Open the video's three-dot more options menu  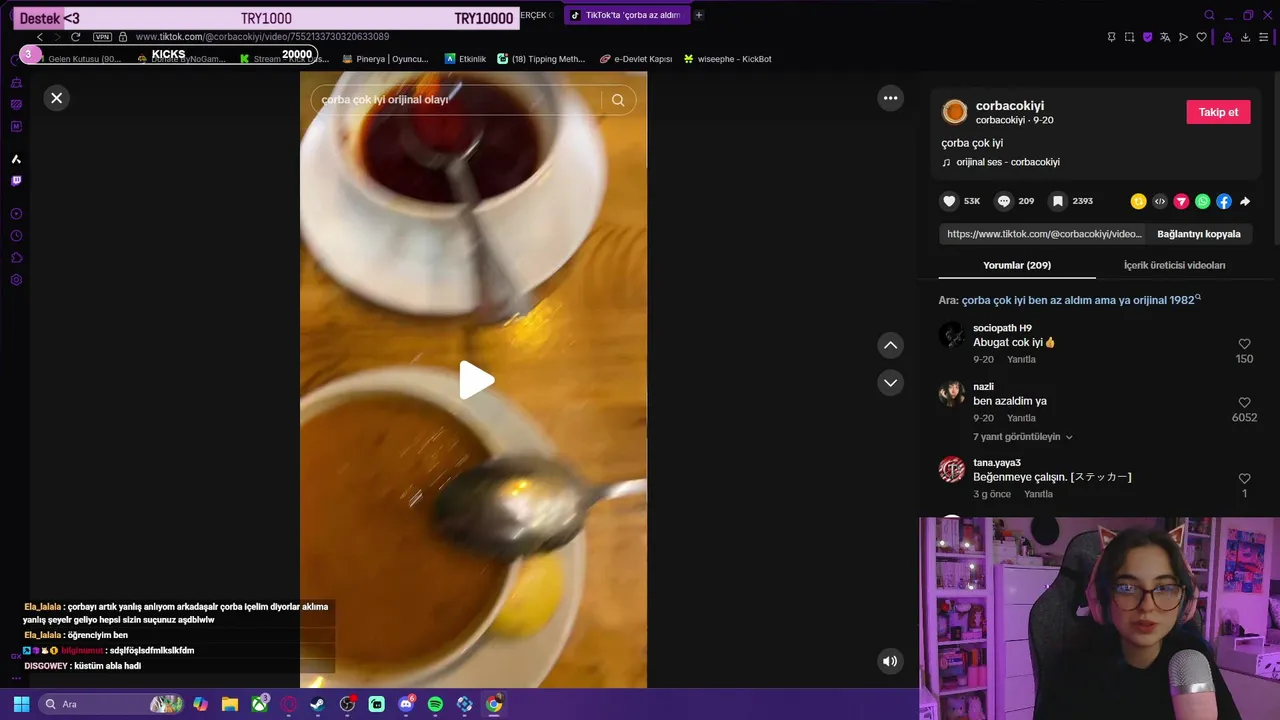(890, 98)
